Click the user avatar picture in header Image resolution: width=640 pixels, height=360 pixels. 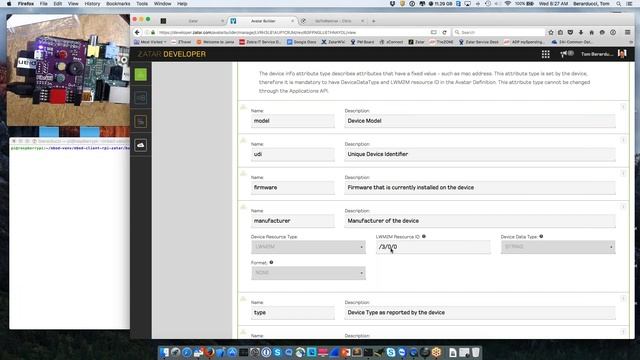(x=622, y=54)
